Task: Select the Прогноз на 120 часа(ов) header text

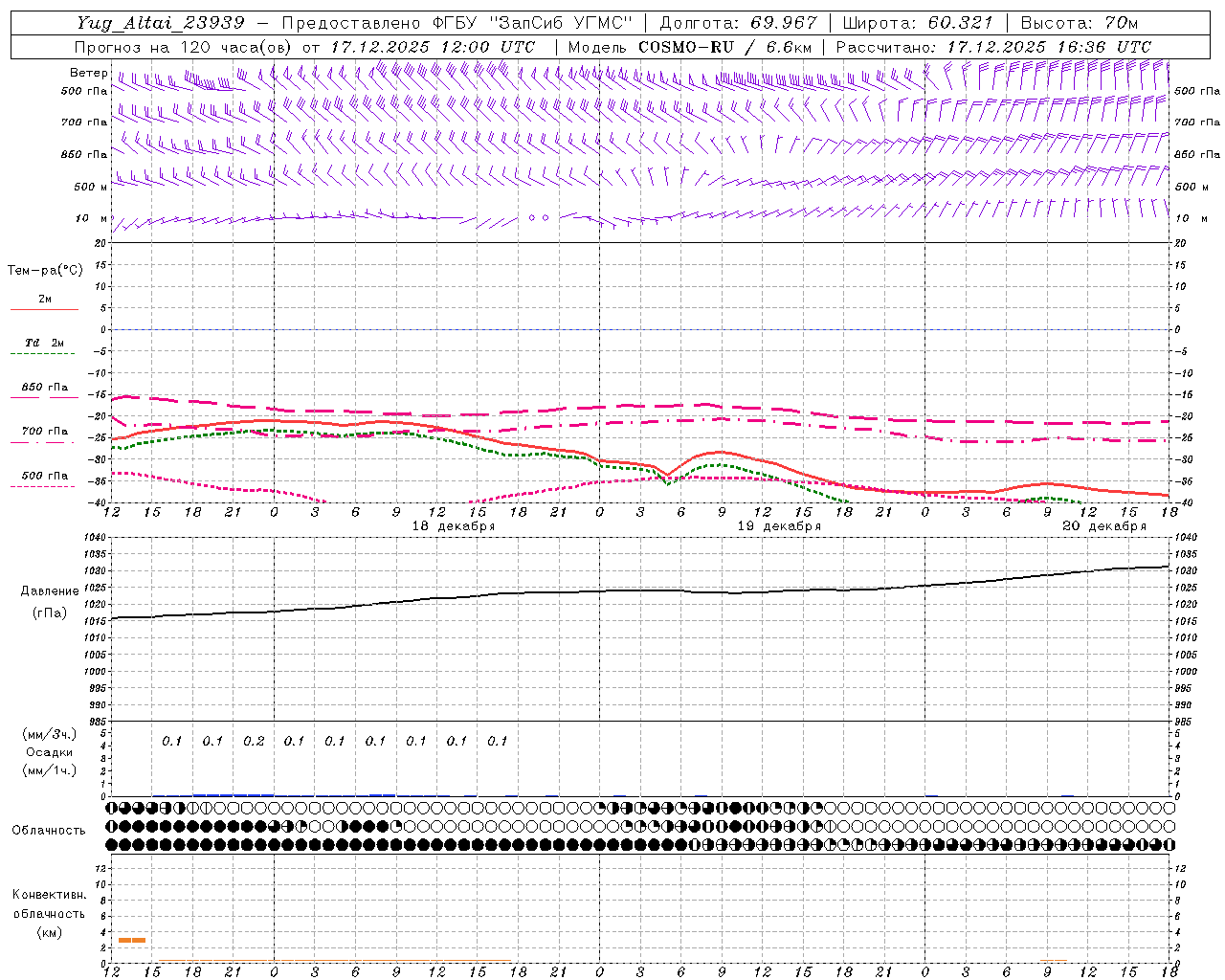Action: tap(185, 47)
